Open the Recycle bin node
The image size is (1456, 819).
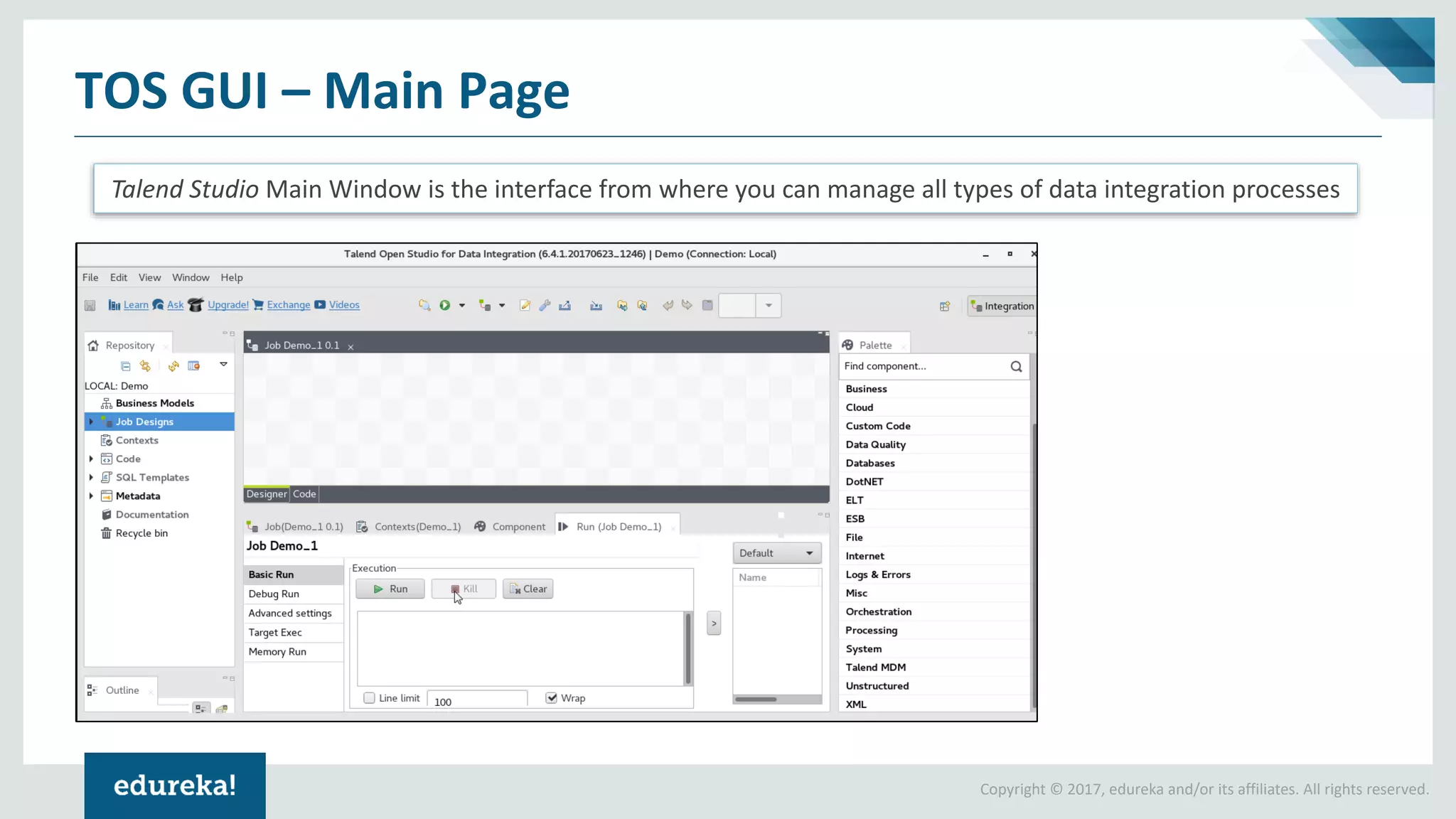point(141,532)
